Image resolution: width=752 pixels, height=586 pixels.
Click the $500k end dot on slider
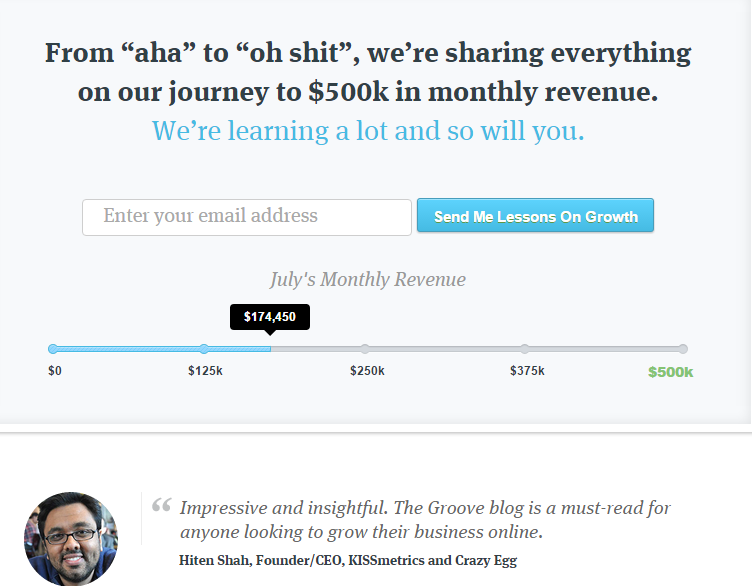click(x=683, y=349)
